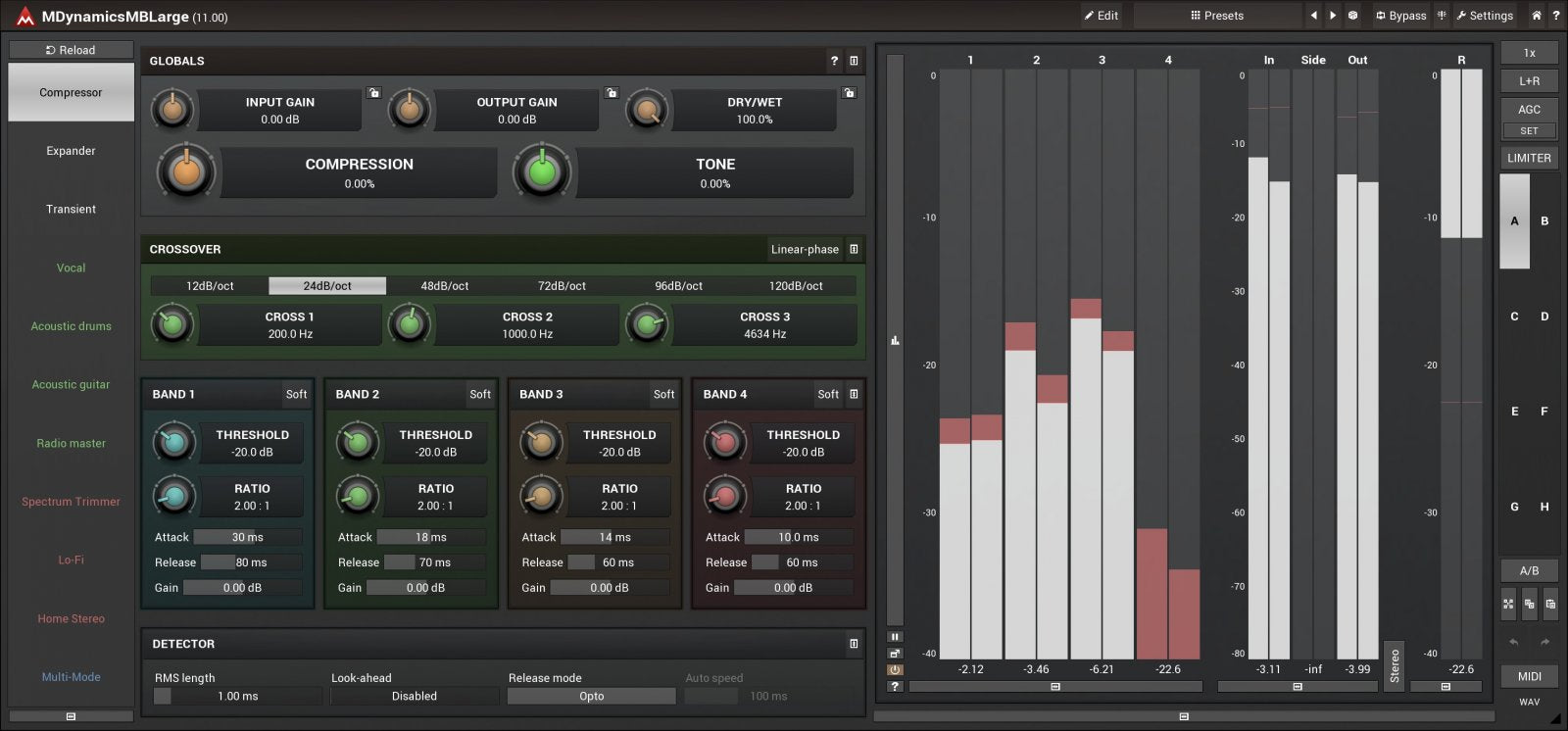Click the redo arrow icon
The width and height of the screenshot is (1568, 731).
pos(1545,642)
